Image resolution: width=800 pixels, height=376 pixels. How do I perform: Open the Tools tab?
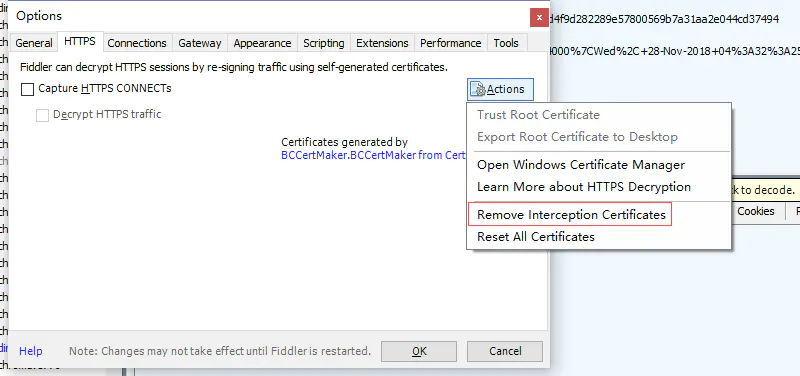coord(506,43)
